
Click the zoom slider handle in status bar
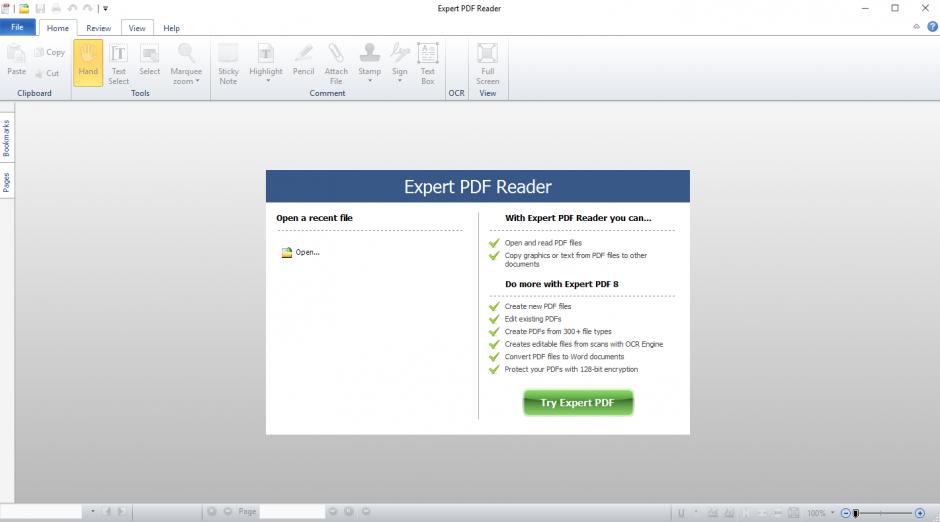(x=856, y=513)
